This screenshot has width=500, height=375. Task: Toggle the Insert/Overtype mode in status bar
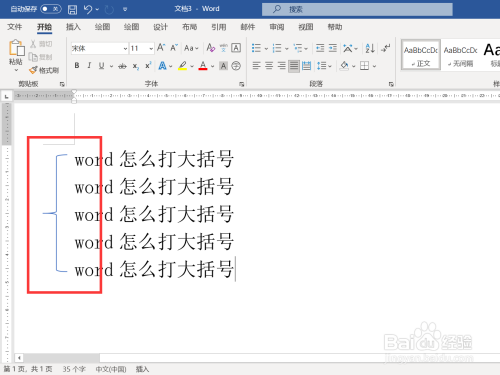pyautogui.click(x=142, y=369)
